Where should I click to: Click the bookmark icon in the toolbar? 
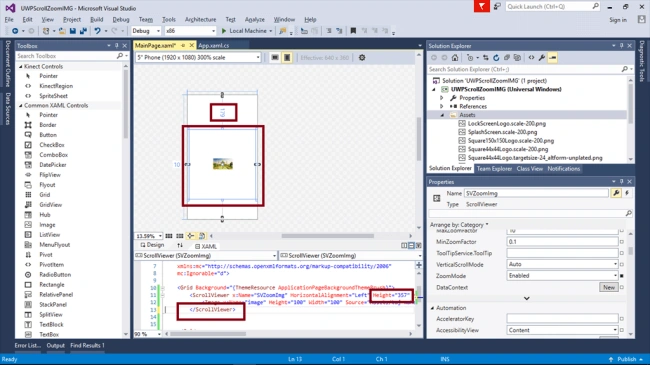tap(353, 31)
